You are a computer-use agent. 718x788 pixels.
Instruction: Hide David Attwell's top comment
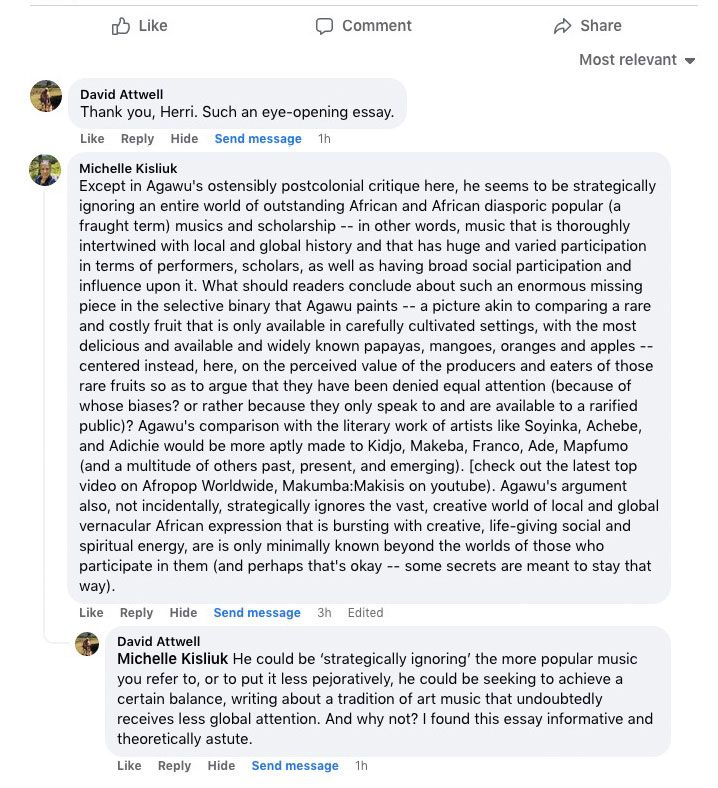184,139
